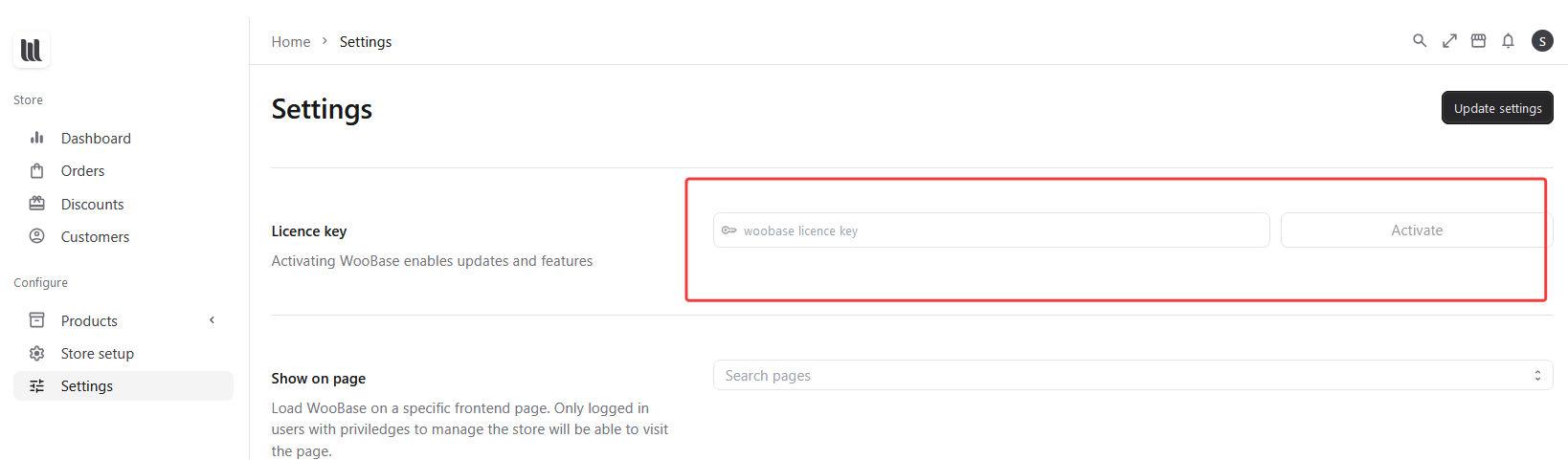Click the WooBase logo icon
1568x460 pixels.
pos(32,50)
